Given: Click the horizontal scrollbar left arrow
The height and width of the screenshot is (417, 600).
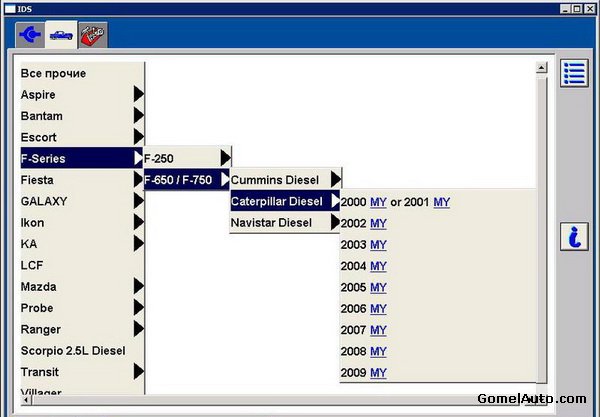Looking at the screenshot, I should (x=26, y=400).
